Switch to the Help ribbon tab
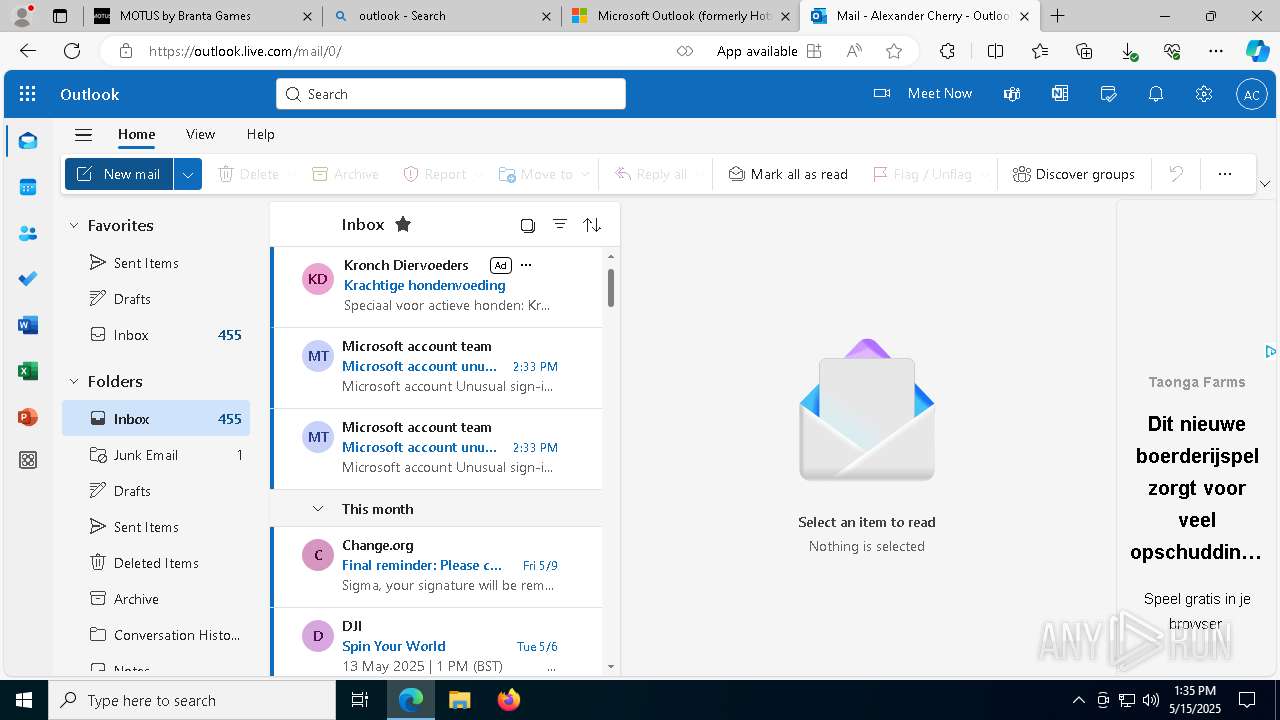The width and height of the screenshot is (1280, 720). [x=261, y=134]
